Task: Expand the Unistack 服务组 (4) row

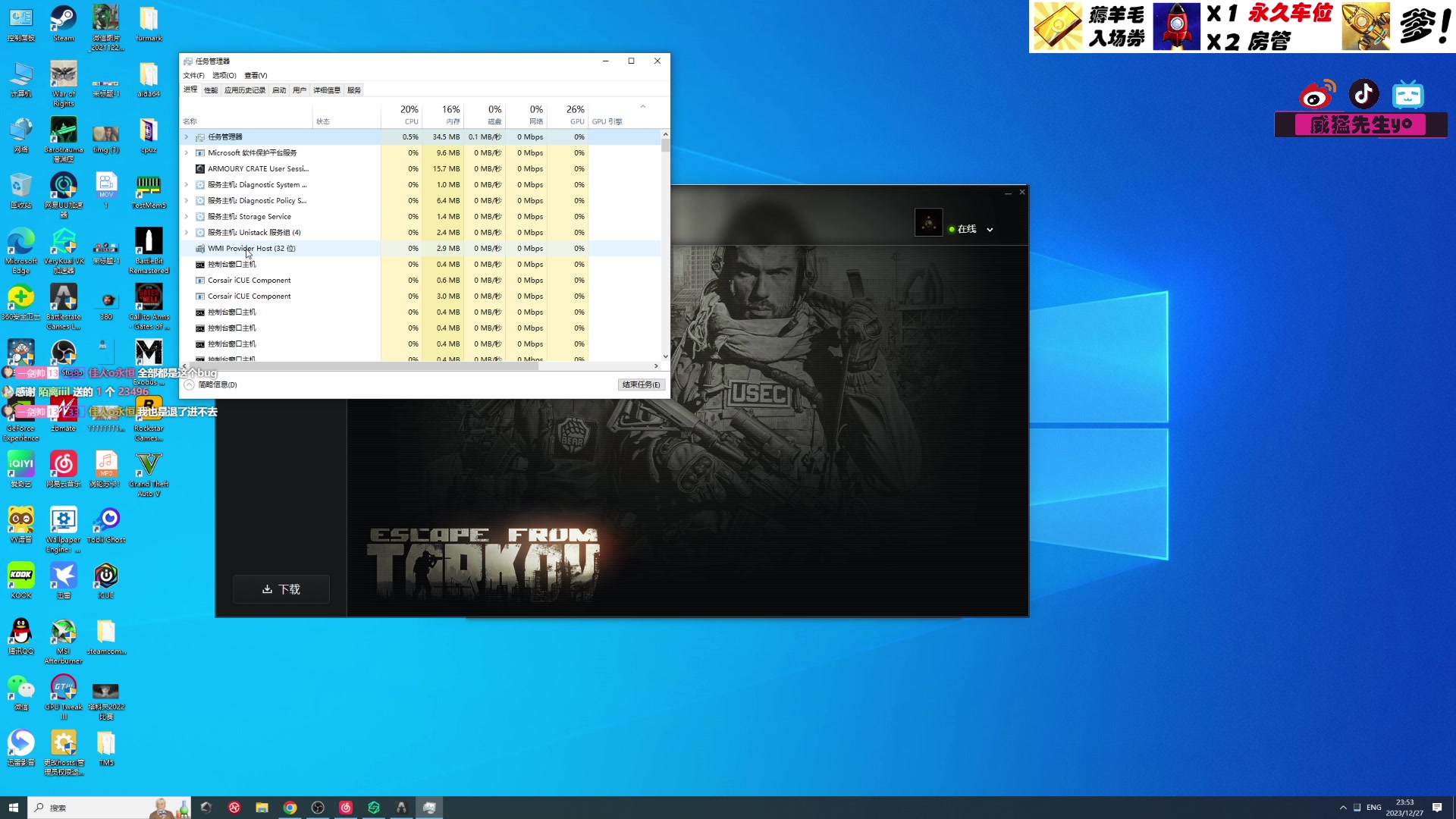Action: (x=187, y=233)
